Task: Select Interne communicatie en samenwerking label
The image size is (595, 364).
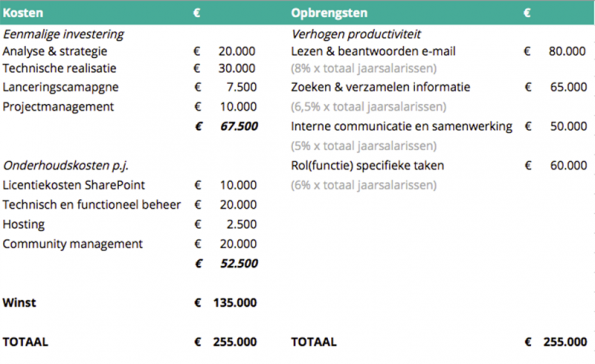Action: click(x=401, y=126)
